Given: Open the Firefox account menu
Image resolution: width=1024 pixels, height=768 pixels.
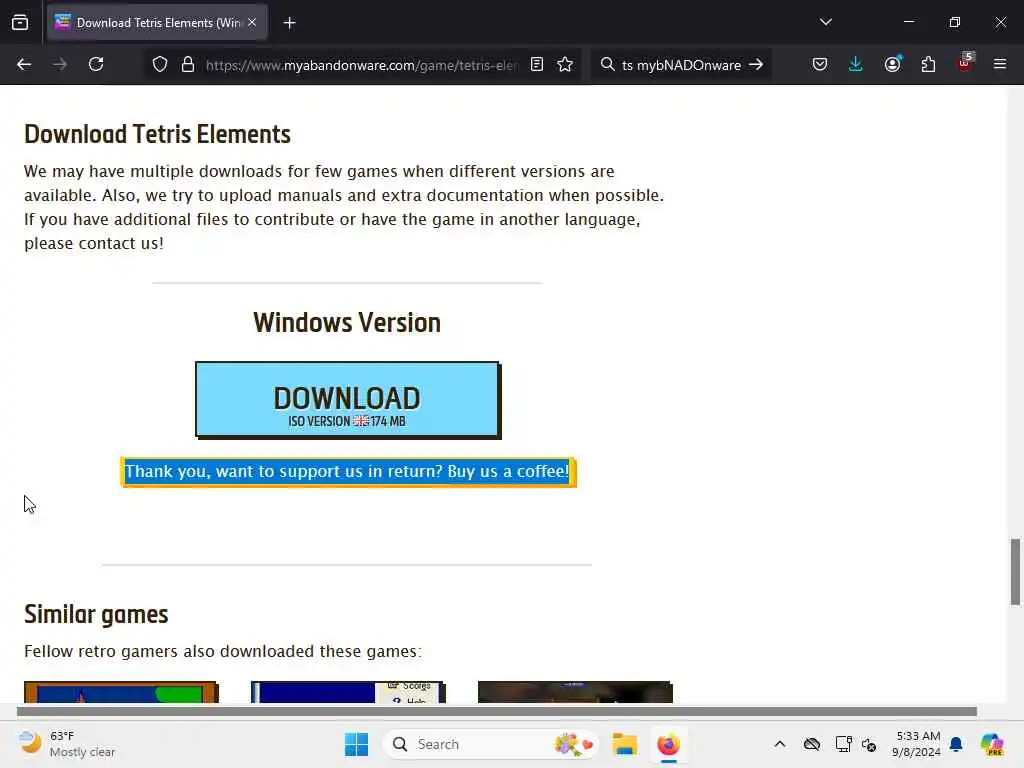Looking at the screenshot, I should (x=892, y=65).
